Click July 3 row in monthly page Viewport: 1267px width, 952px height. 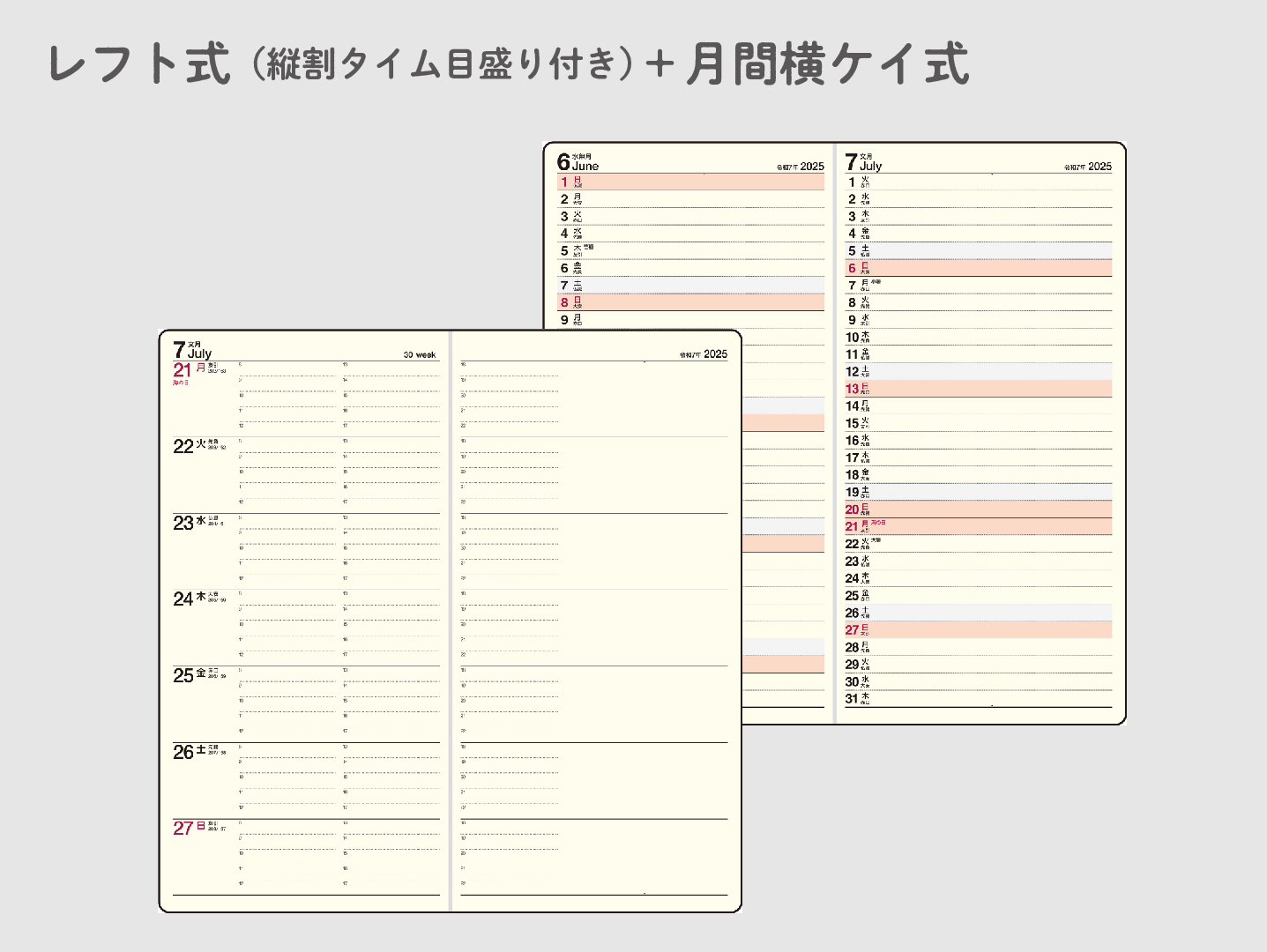978,216
